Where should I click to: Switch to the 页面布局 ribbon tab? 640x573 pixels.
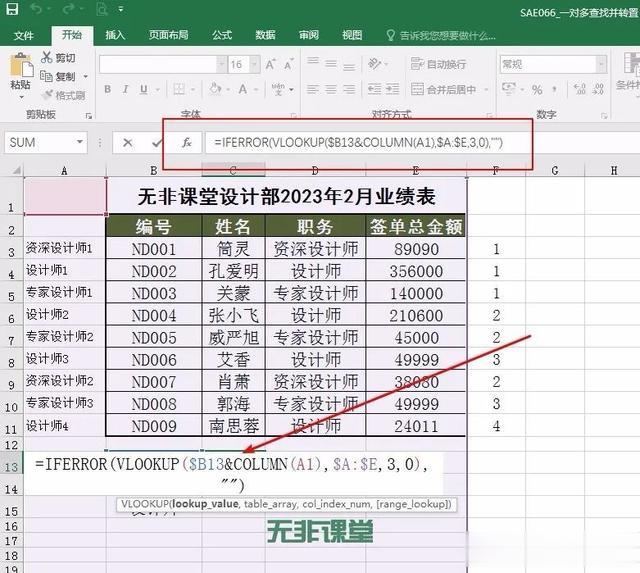[169, 35]
